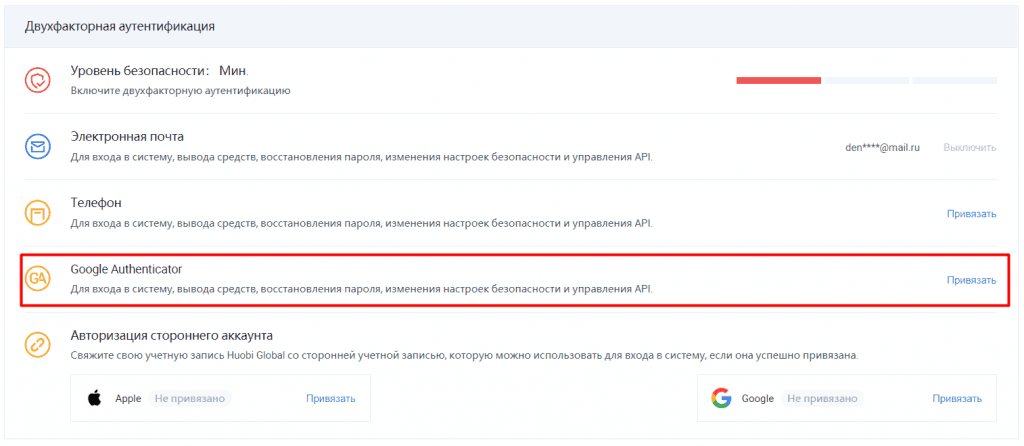Click the Apple Не привязано status badge

(189, 398)
